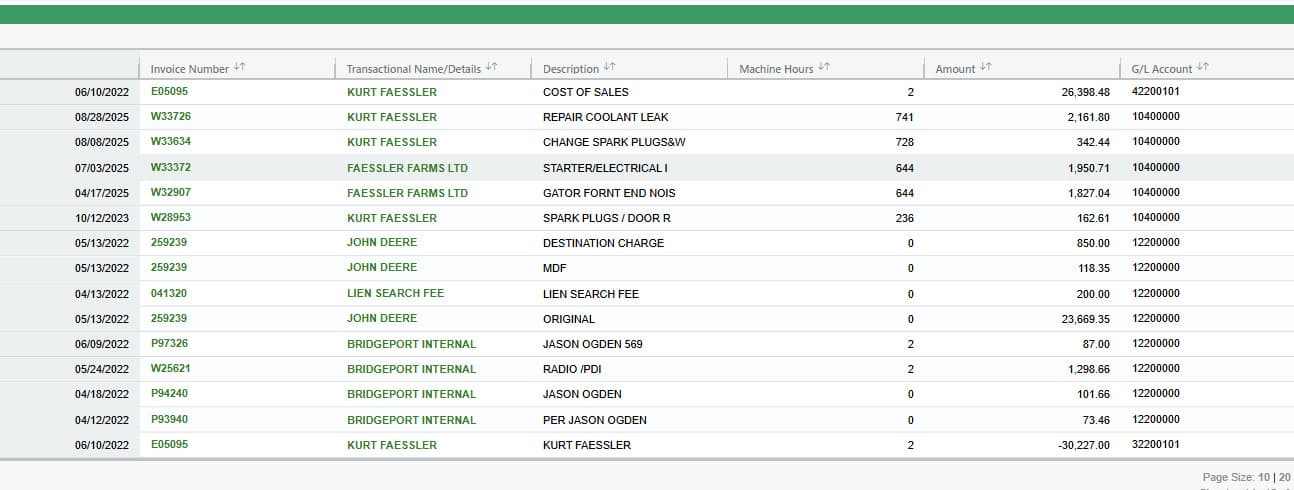The image size is (1294, 490).
Task: Open invoice W28953 link
Action: [x=170, y=218]
